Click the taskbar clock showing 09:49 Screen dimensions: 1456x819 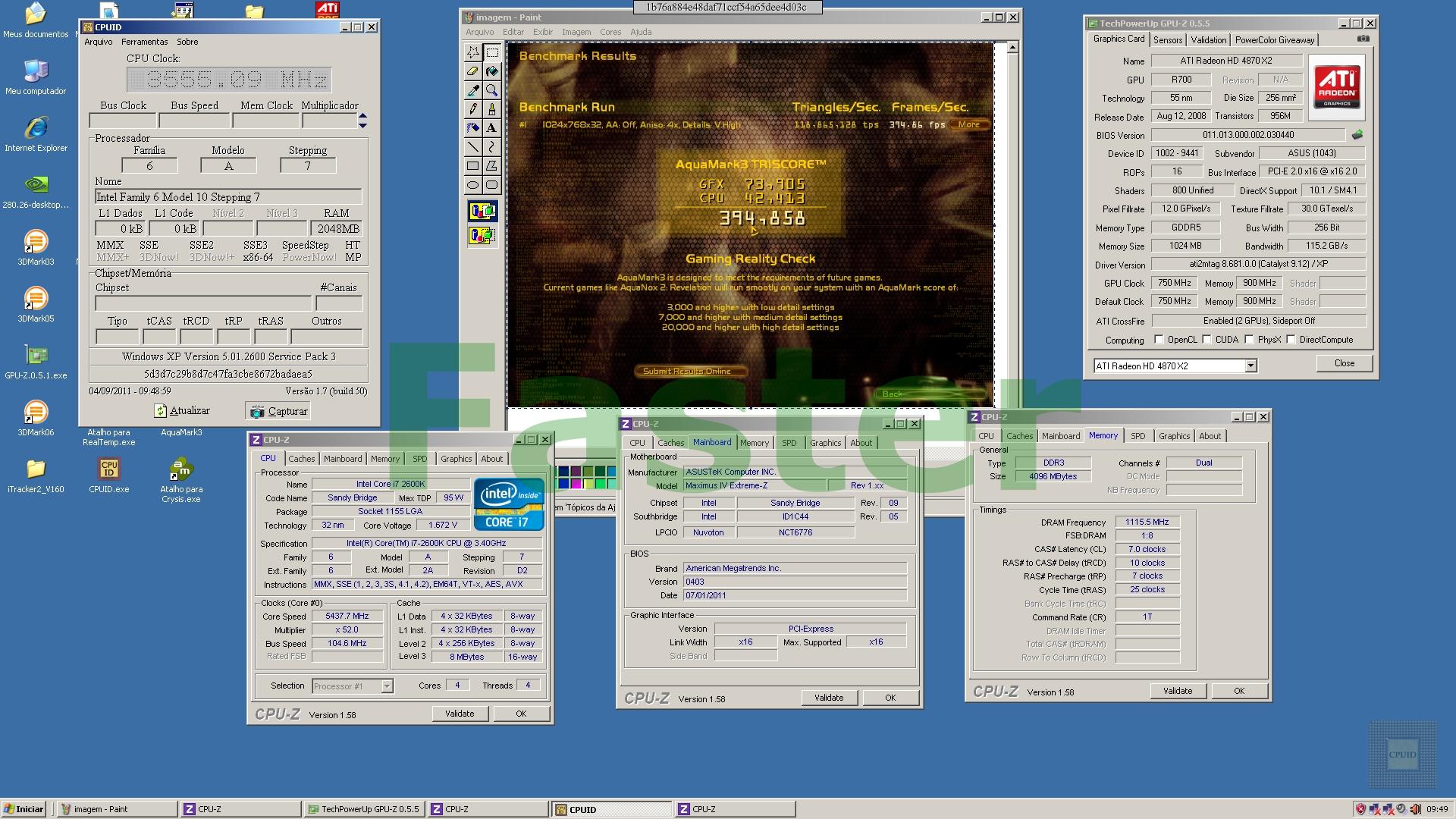(1437, 809)
